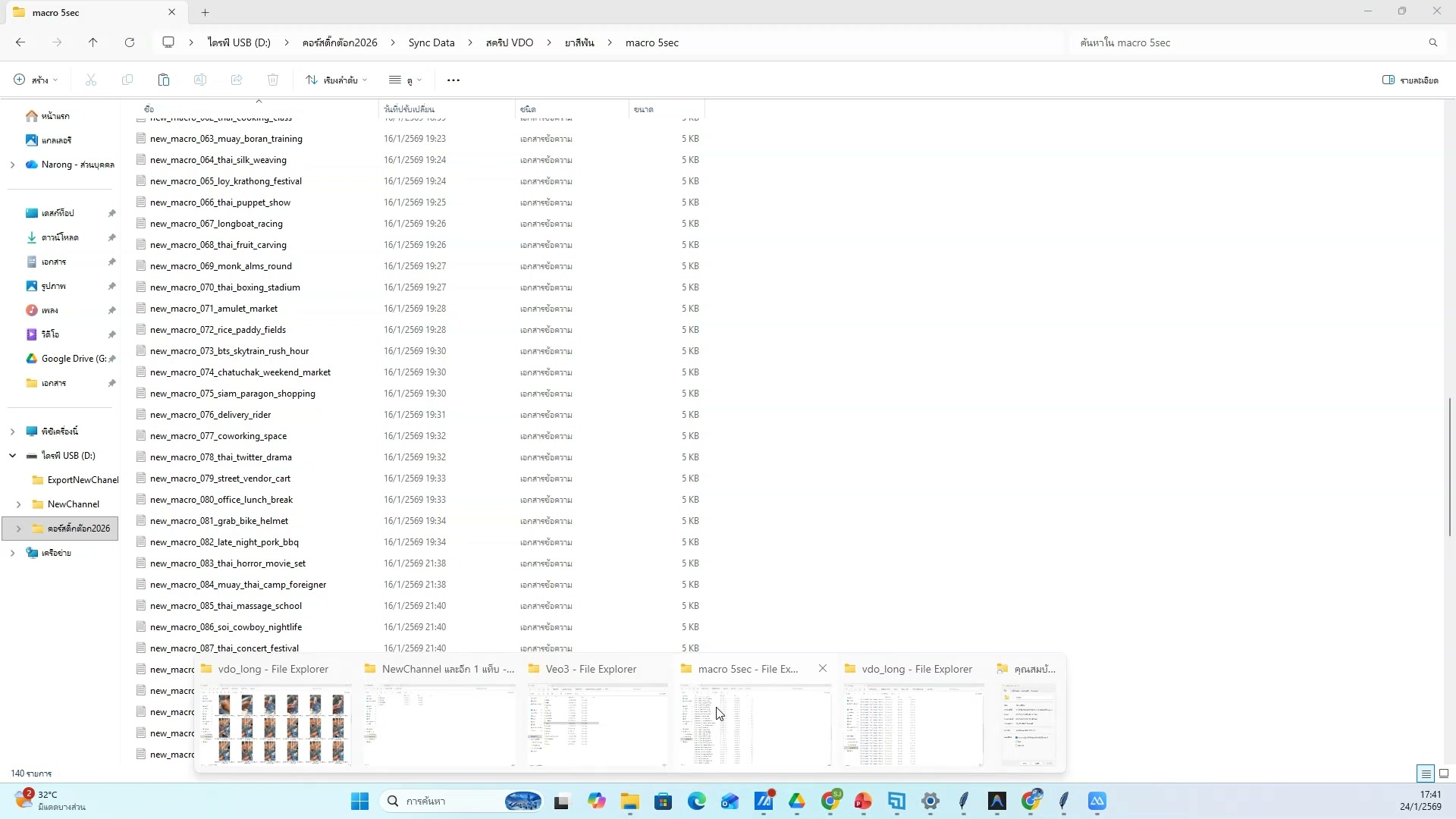This screenshot has width=1456, height=819.
Task: Toggle the details pane button
Action: pyautogui.click(x=1410, y=80)
